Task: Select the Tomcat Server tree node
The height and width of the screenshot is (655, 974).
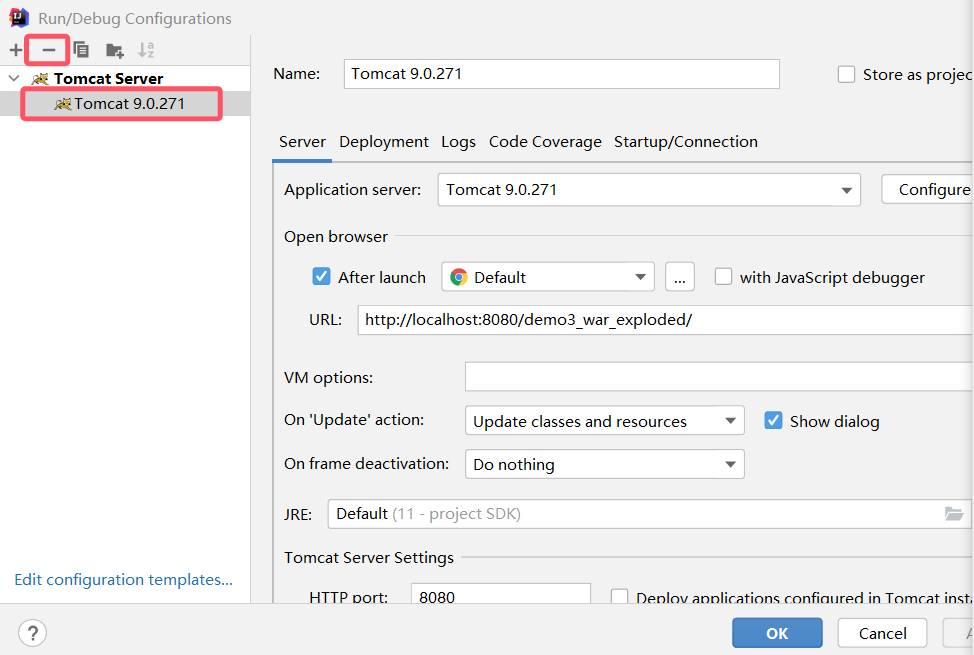Action: (108, 78)
